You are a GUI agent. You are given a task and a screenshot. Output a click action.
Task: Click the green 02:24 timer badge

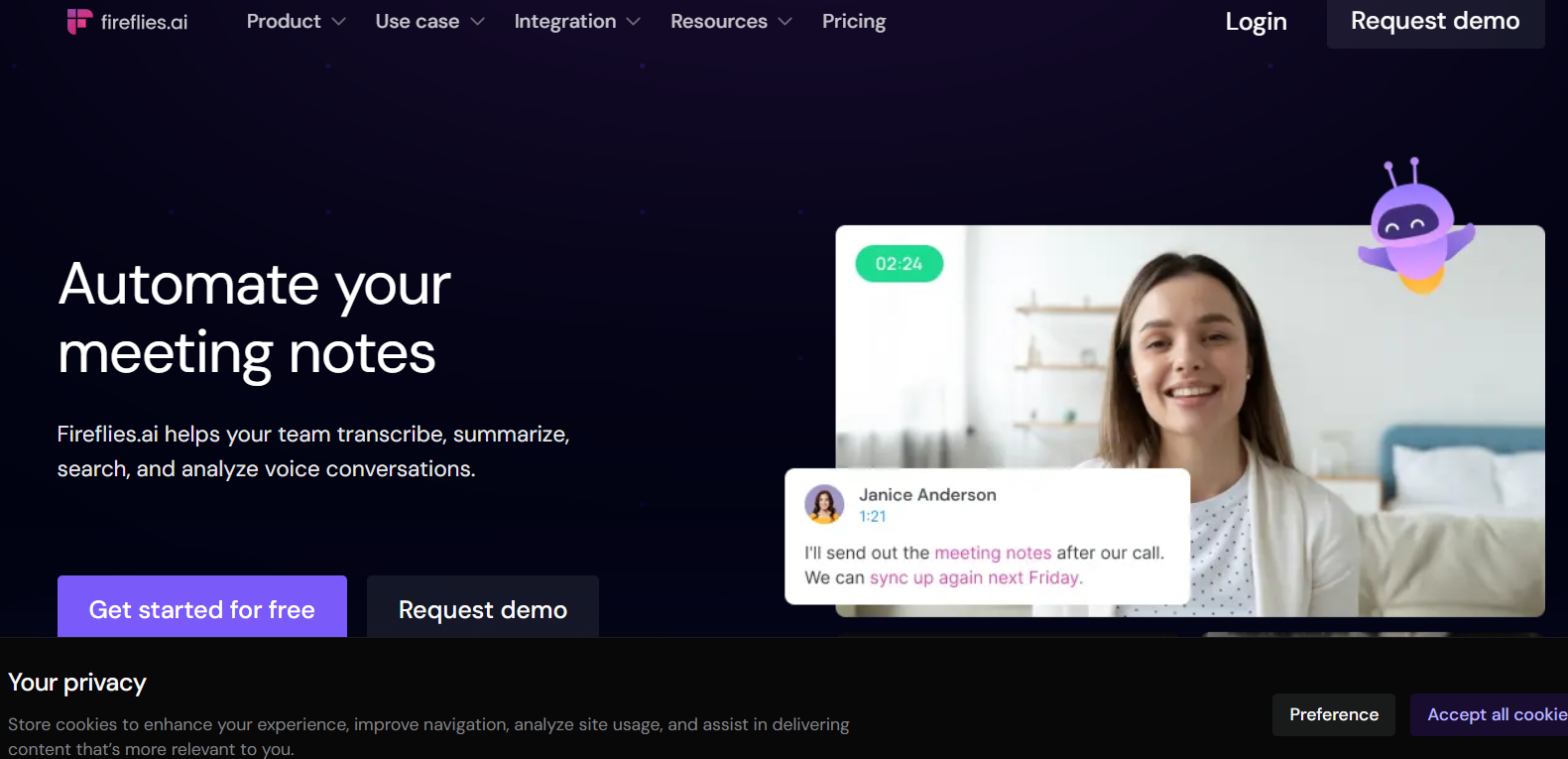[x=899, y=264]
